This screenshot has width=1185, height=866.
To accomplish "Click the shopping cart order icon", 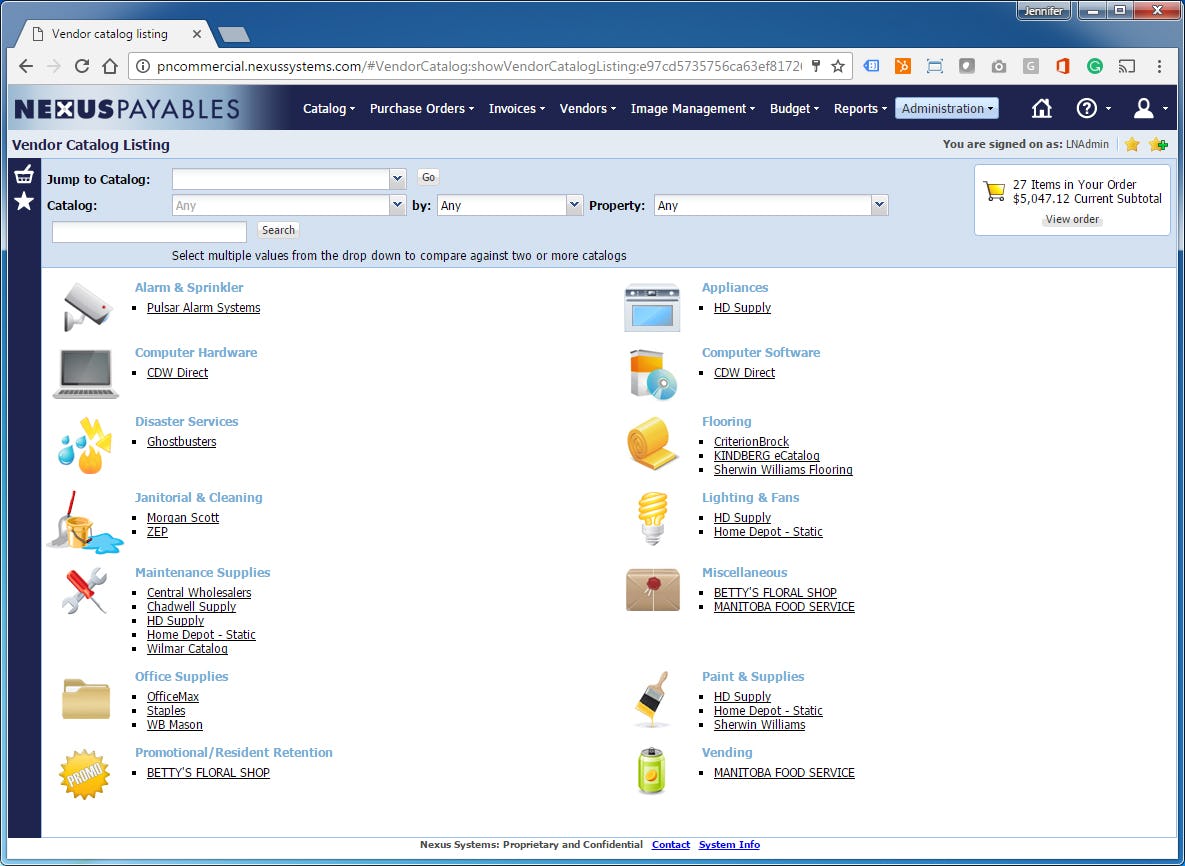I will (x=995, y=190).
